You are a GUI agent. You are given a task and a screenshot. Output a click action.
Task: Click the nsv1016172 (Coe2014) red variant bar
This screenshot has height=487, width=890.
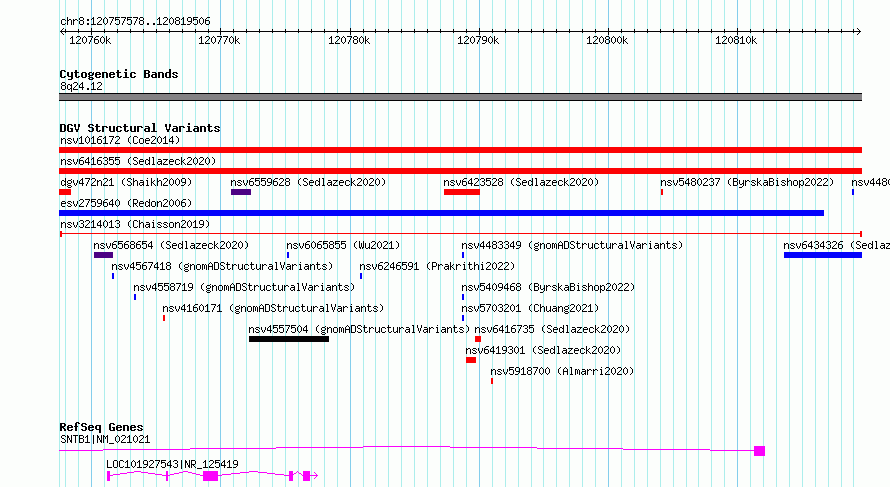coord(460,150)
